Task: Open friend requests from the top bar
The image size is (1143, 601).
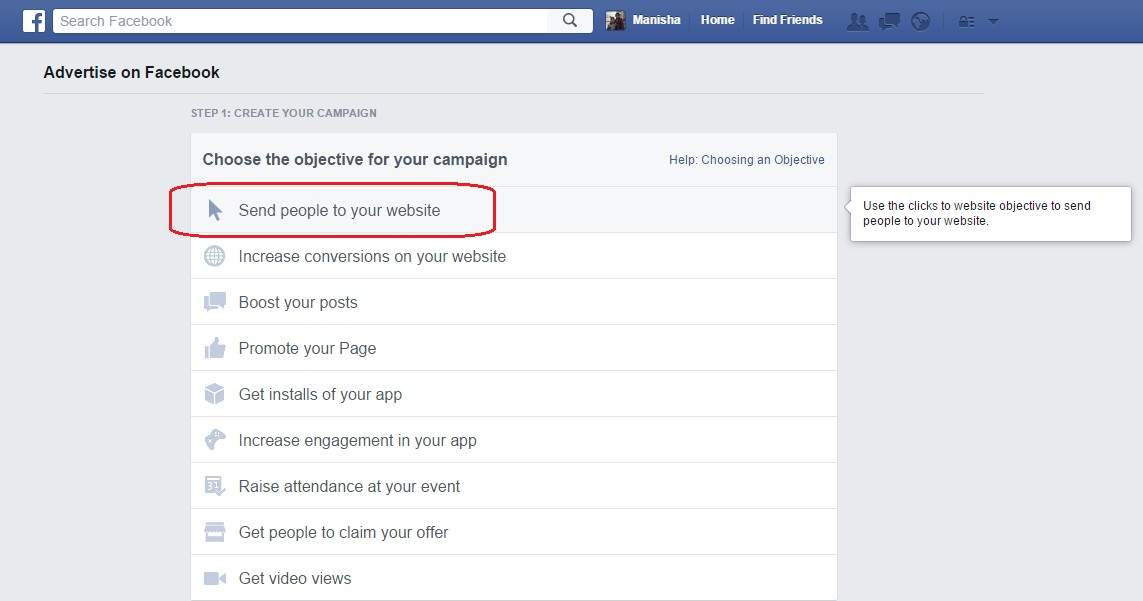Action: point(857,20)
